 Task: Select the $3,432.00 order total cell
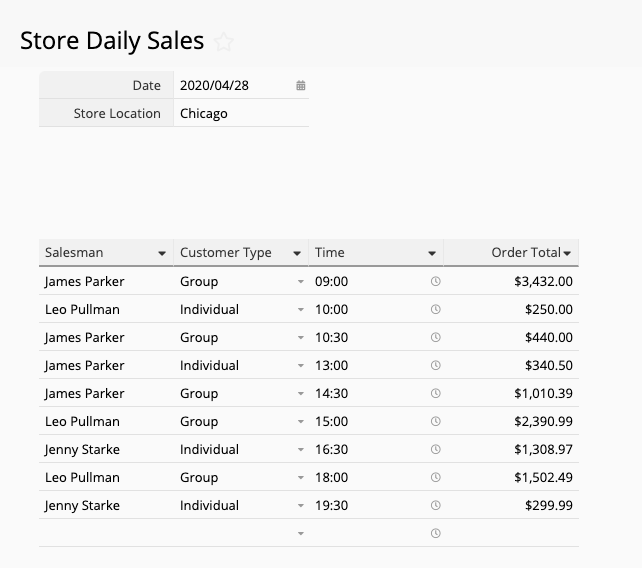[511, 281]
